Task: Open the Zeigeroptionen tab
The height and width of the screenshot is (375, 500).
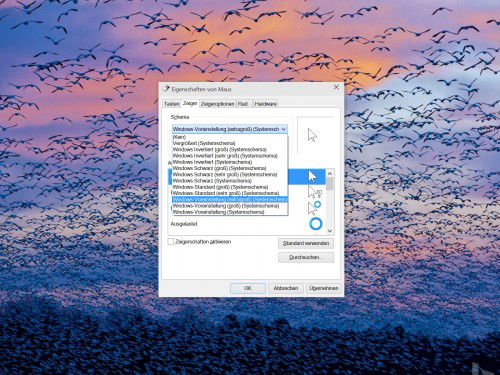Action: click(217, 104)
